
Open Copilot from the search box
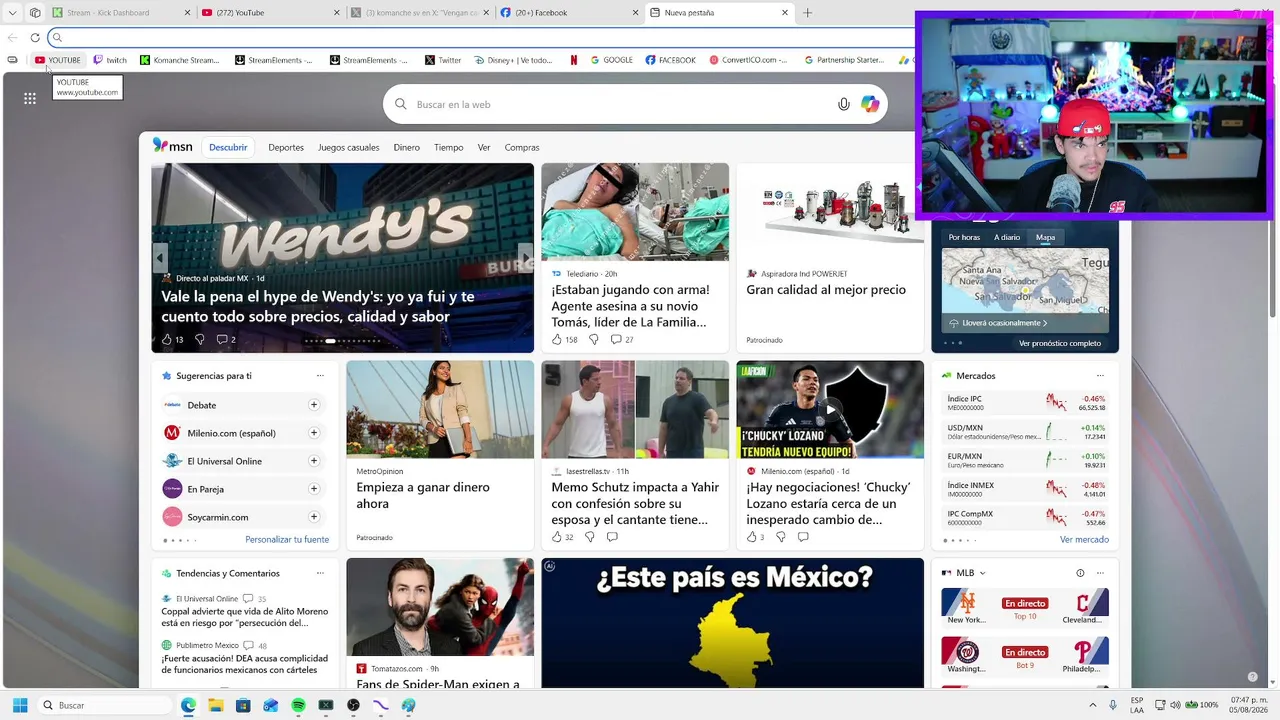[x=870, y=104]
